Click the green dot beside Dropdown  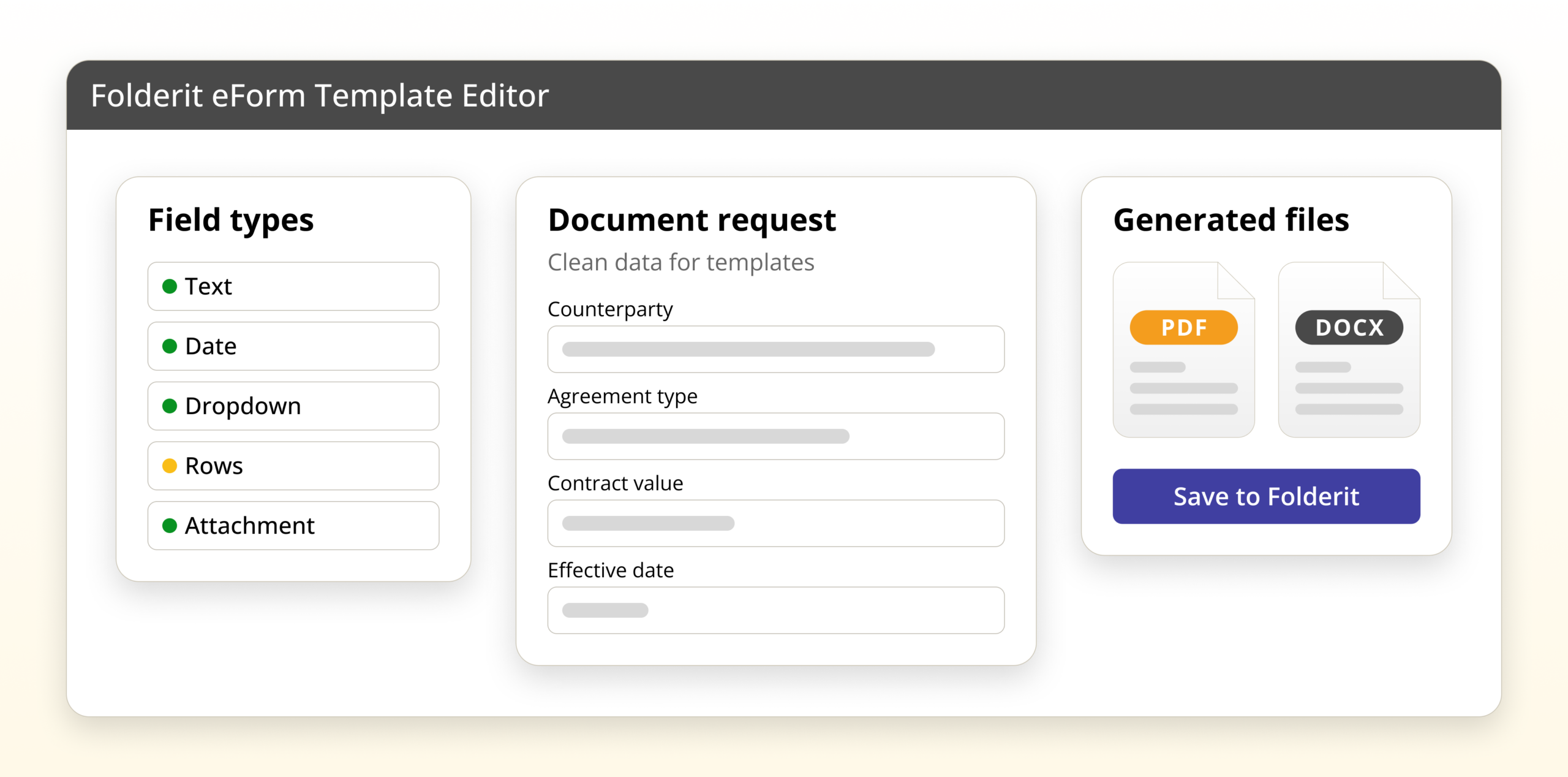(170, 406)
